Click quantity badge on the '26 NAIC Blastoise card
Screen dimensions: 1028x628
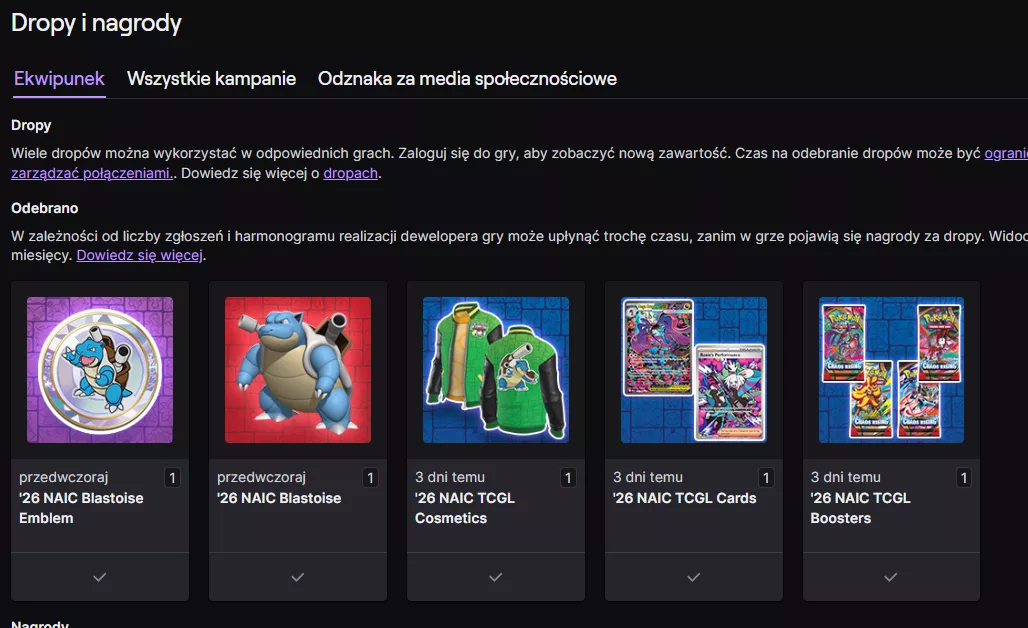pyautogui.click(x=370, y=478)
